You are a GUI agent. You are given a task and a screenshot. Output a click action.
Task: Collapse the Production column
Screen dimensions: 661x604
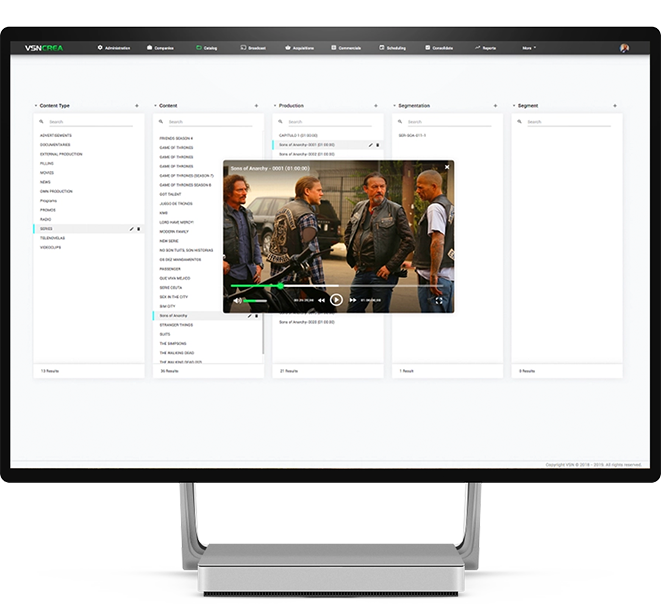tap(275, 106)
